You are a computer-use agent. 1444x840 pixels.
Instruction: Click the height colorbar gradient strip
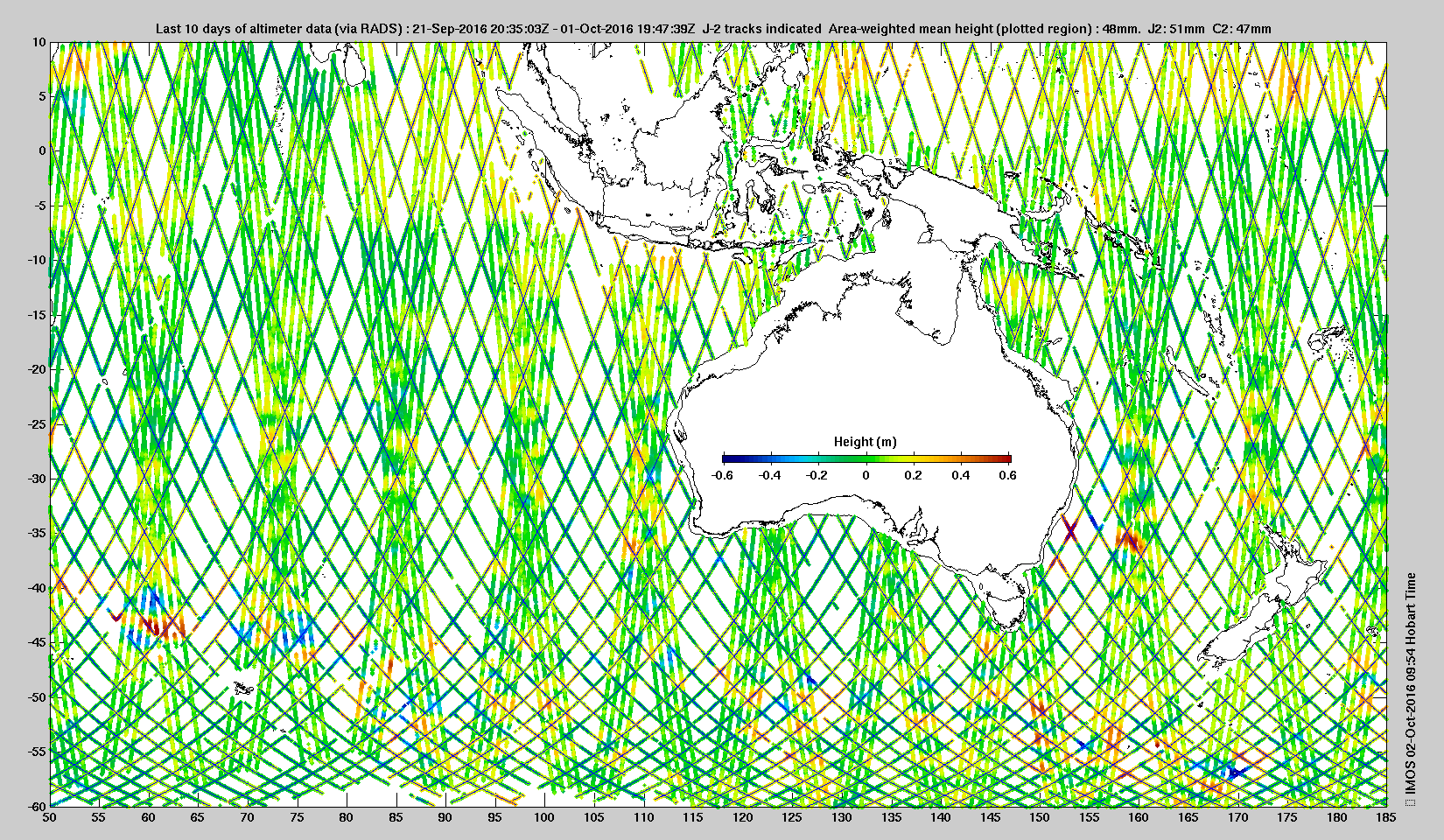pos(866,458)
